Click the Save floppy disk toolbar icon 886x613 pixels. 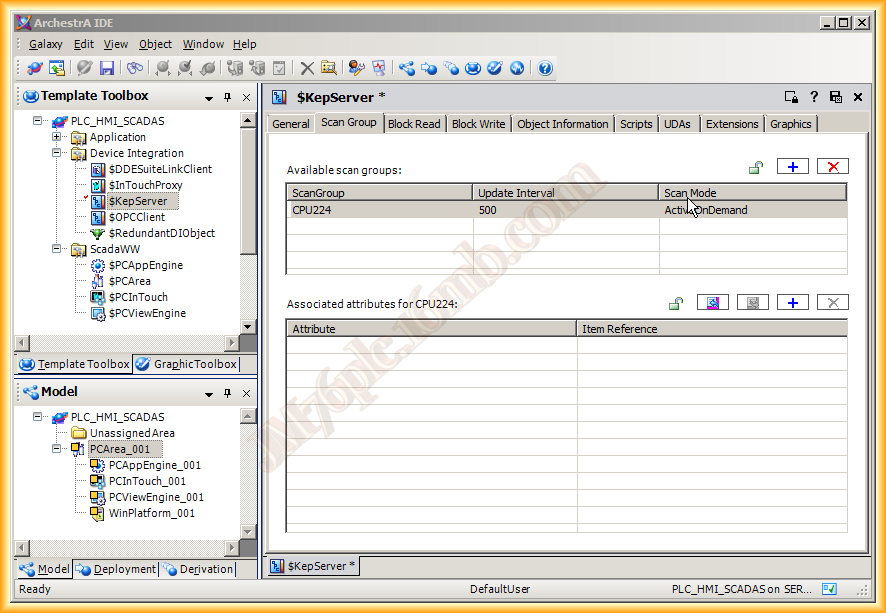point(107,68)
